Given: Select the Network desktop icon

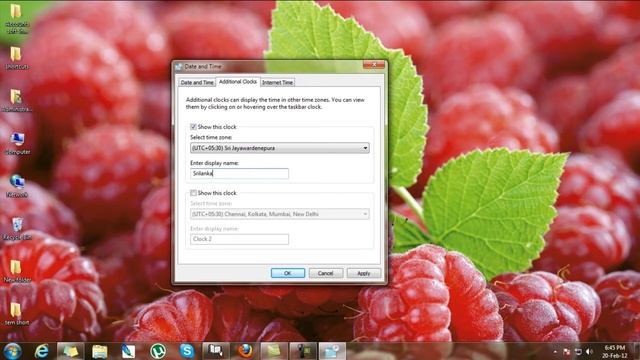Looking at the screenshot, I should coord(17,186).
